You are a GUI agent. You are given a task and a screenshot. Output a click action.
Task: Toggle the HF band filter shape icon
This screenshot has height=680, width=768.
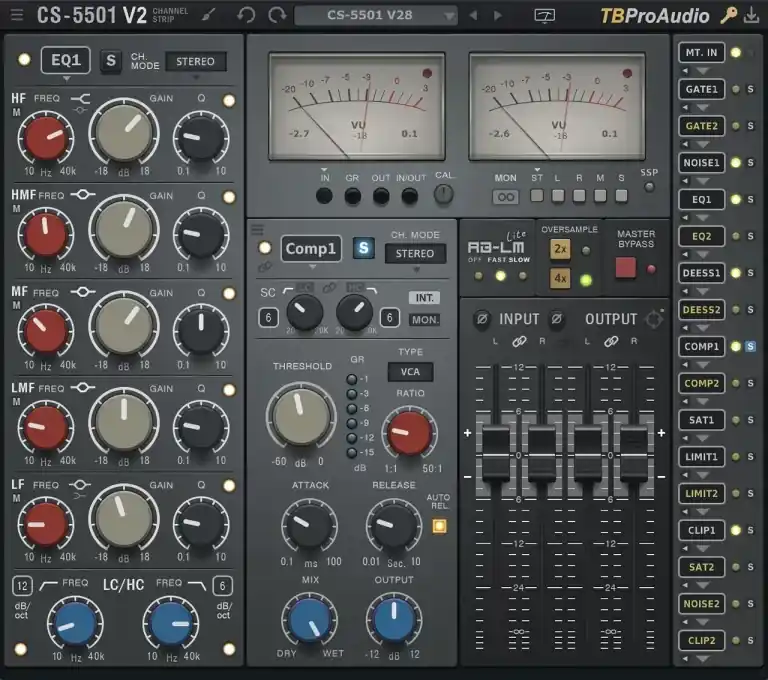[x=80, y=99]
